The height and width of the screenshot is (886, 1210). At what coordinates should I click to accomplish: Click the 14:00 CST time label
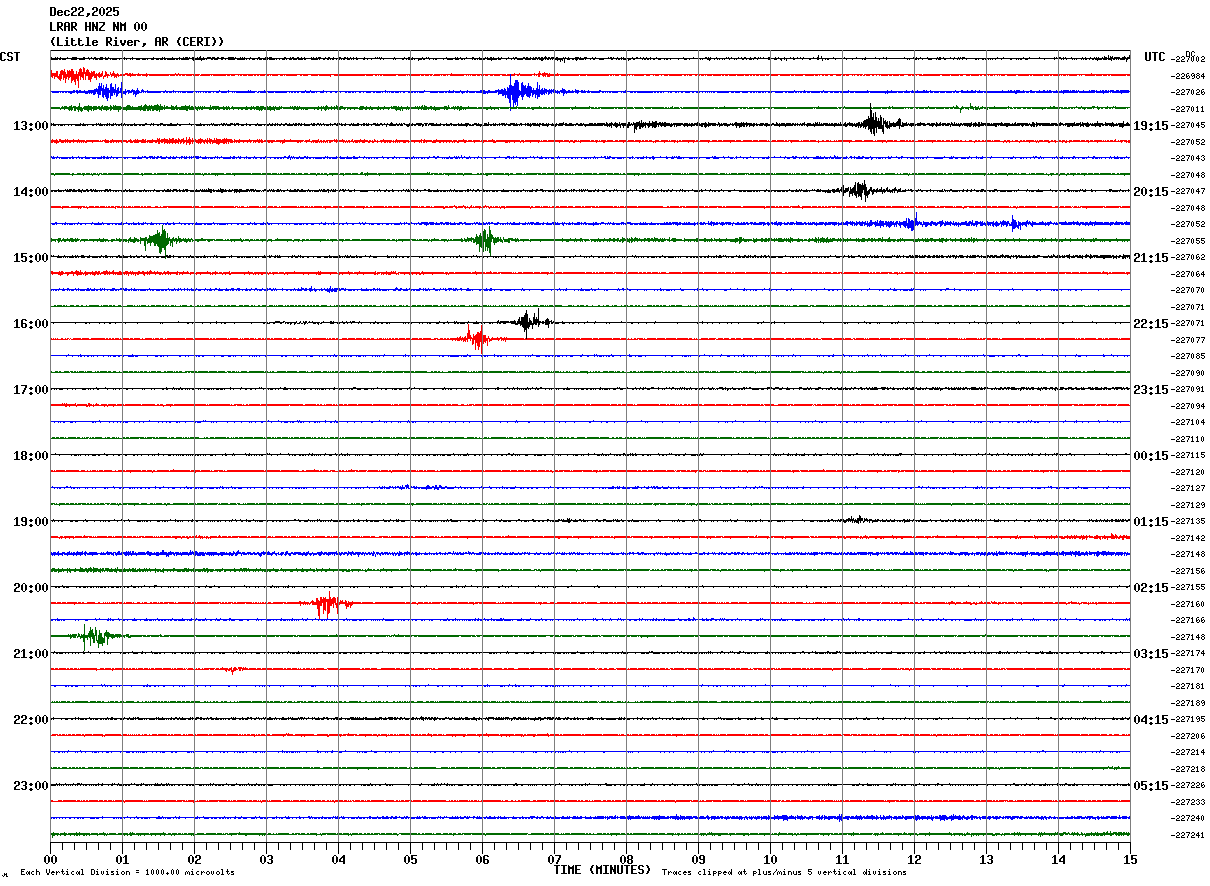pyautogui.click(x=30, y=192)
